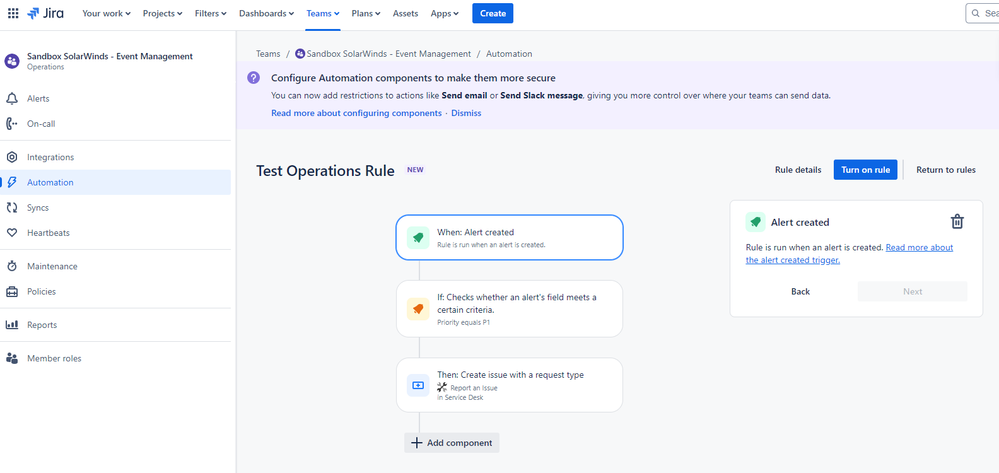
Task: Open the Your work dropdown
Action: point(106,13)
